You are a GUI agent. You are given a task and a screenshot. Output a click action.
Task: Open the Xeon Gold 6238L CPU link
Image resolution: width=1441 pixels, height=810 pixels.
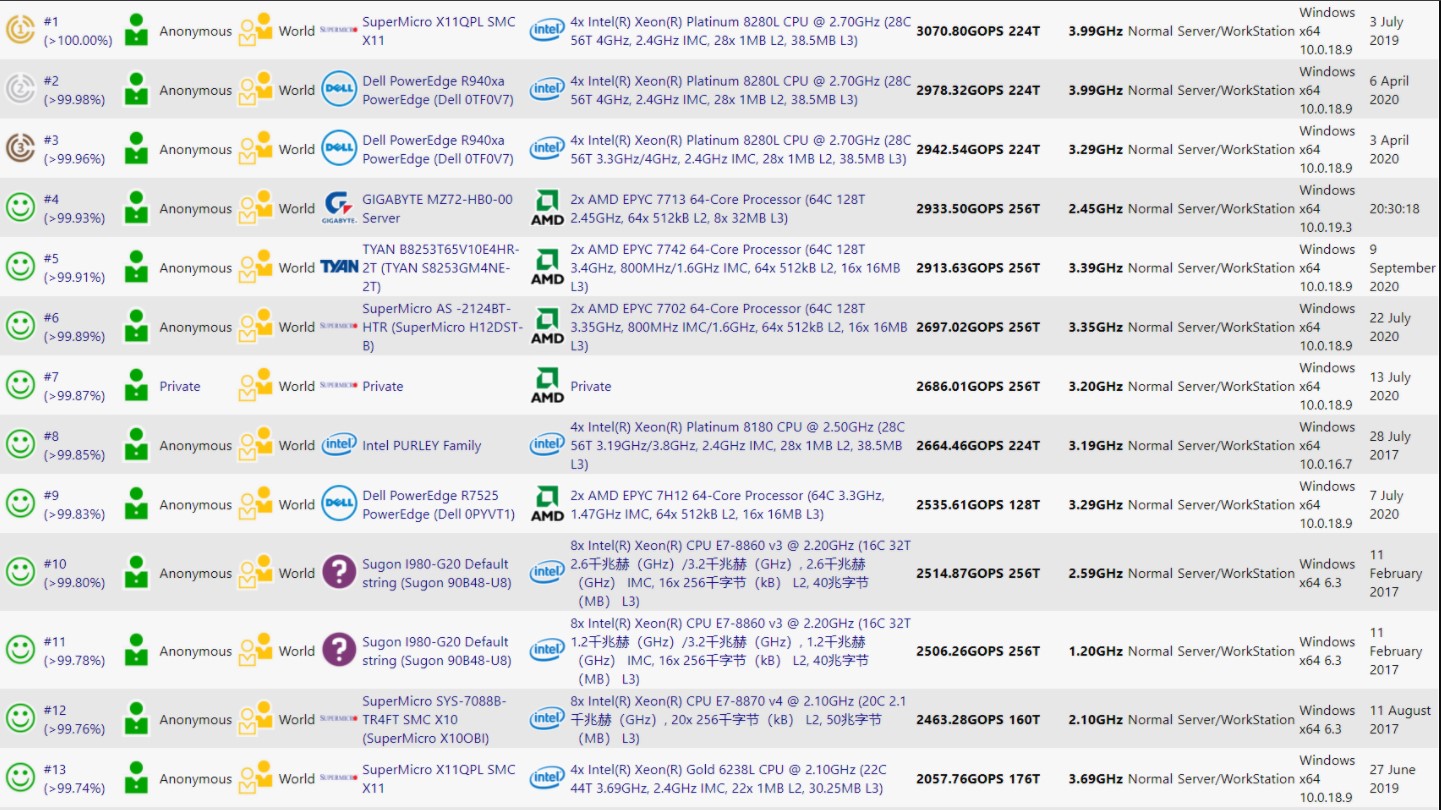[x=728, y=778]
